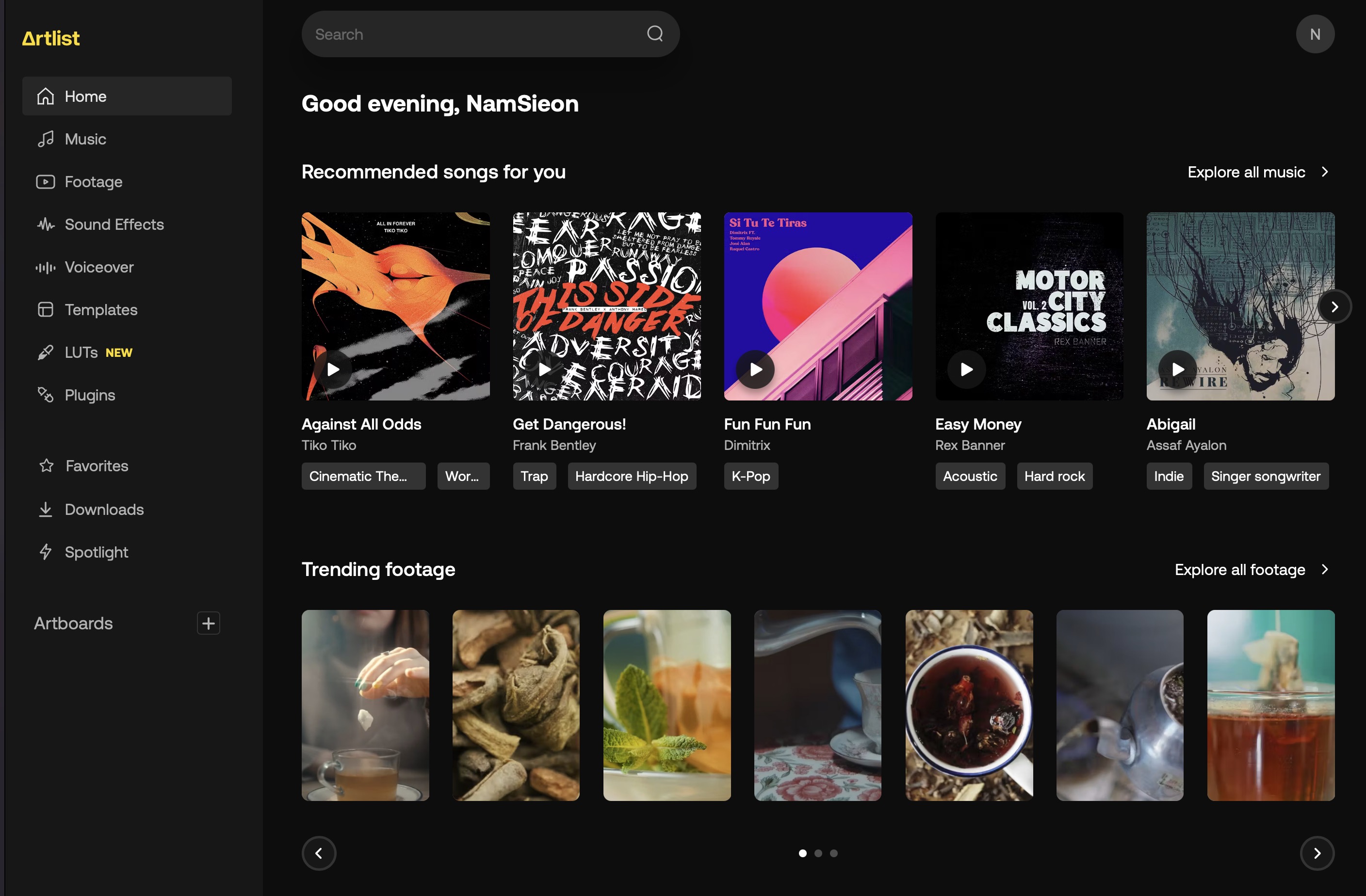Select the first carousel page dot
Viewport: 1366px width, 896px height.
tap(802, 853)
